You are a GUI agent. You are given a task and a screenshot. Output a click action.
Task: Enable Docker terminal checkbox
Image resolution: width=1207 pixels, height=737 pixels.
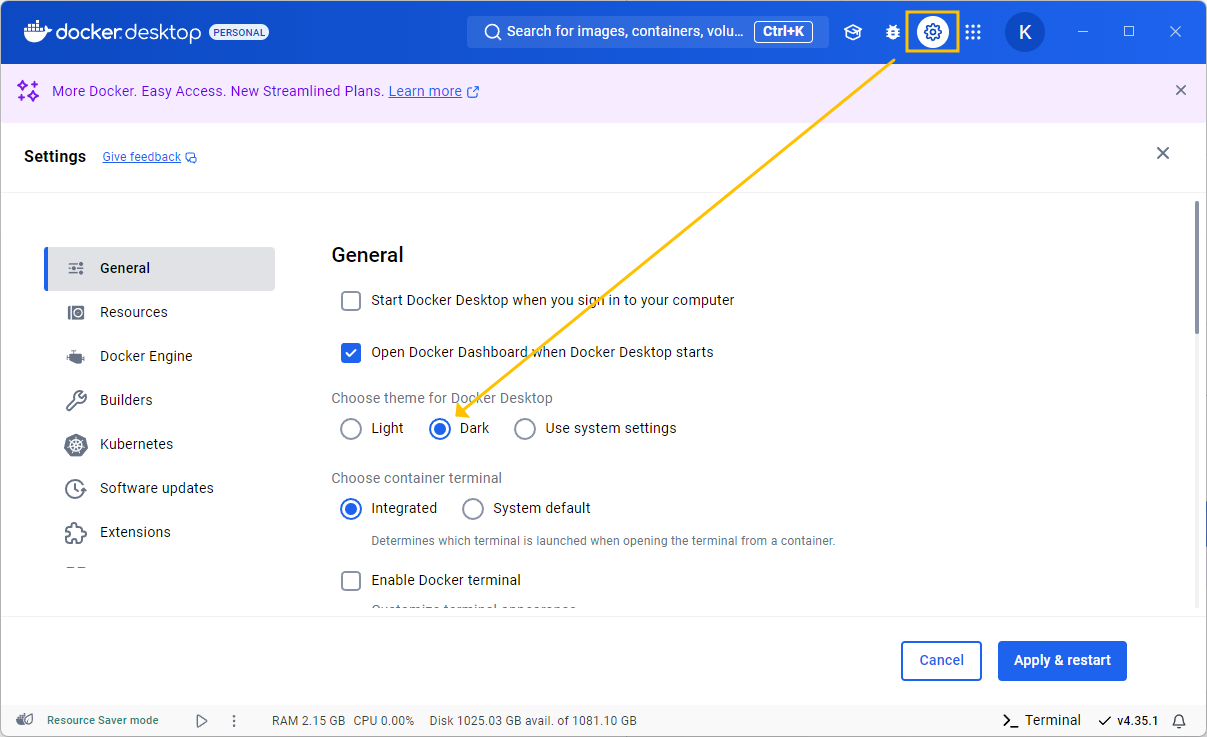(x=351, y=580)
